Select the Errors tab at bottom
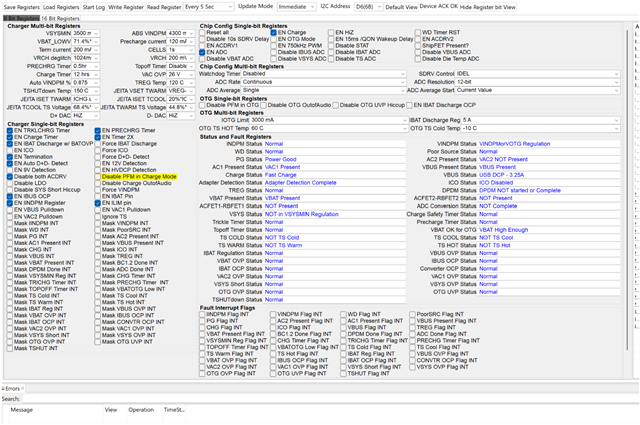Viewport: 640px width, 425px height. point(13,388)
